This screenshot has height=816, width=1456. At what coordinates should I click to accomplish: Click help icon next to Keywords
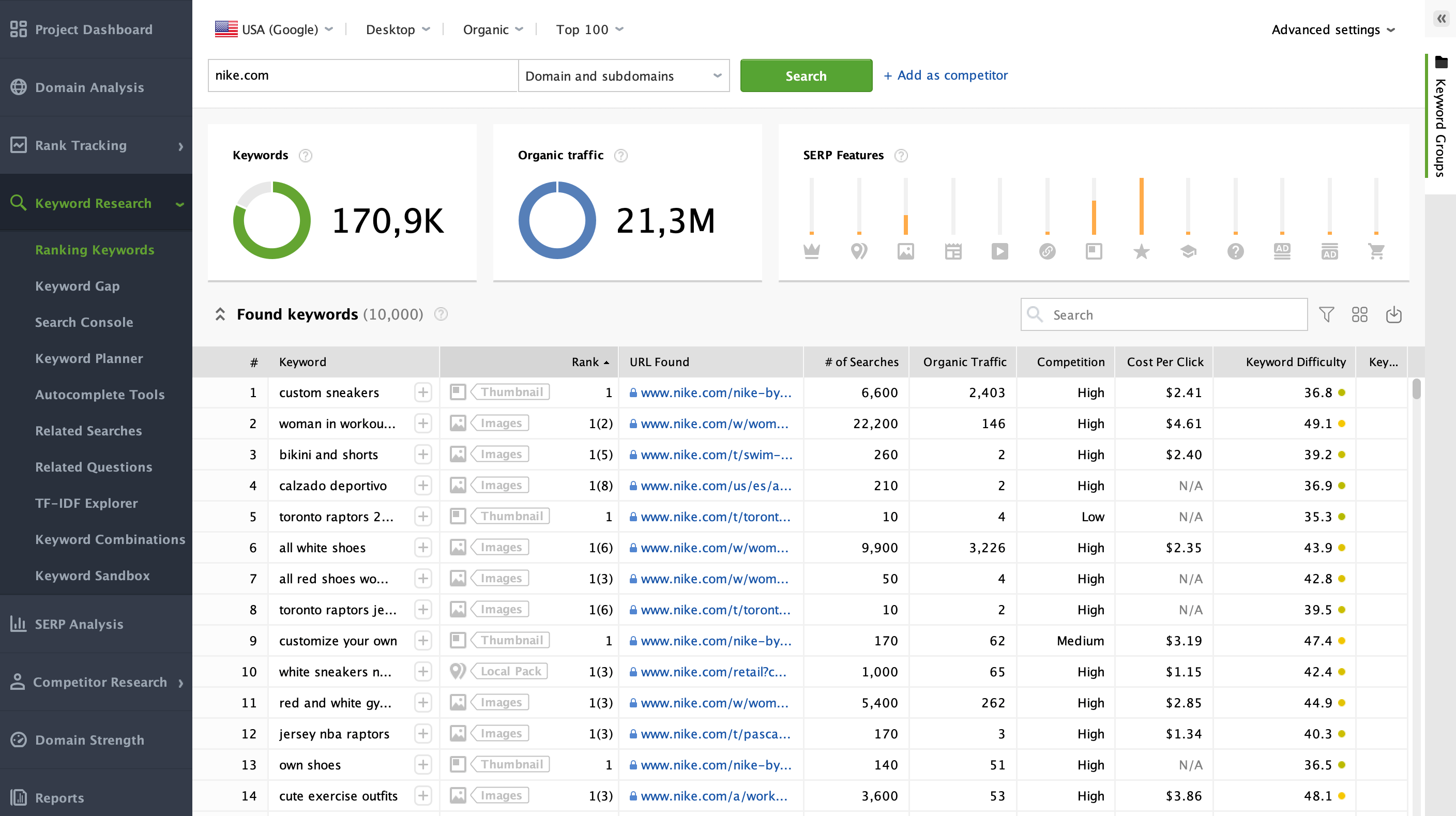click(305, 156)
